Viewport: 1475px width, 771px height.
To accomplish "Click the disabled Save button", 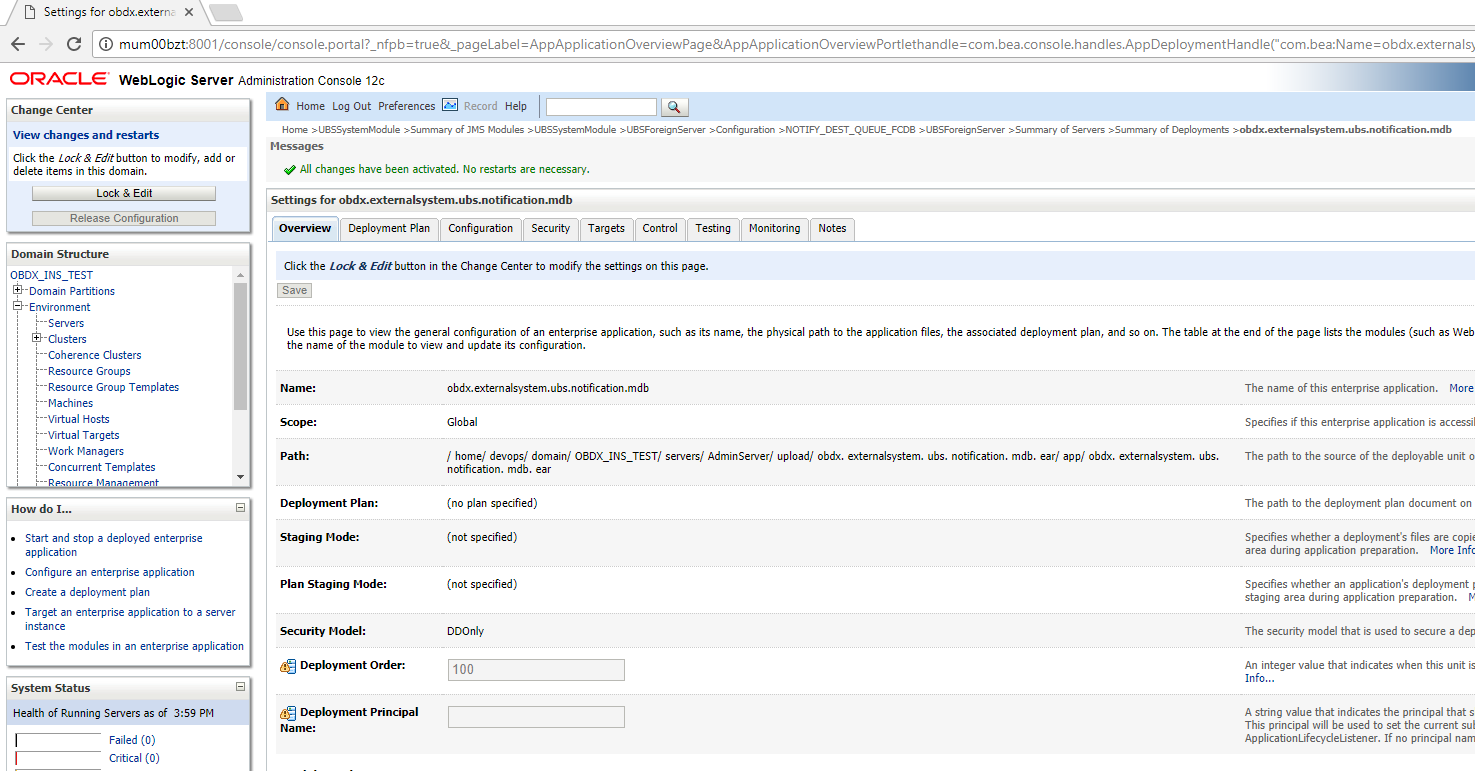I will 295,290.
